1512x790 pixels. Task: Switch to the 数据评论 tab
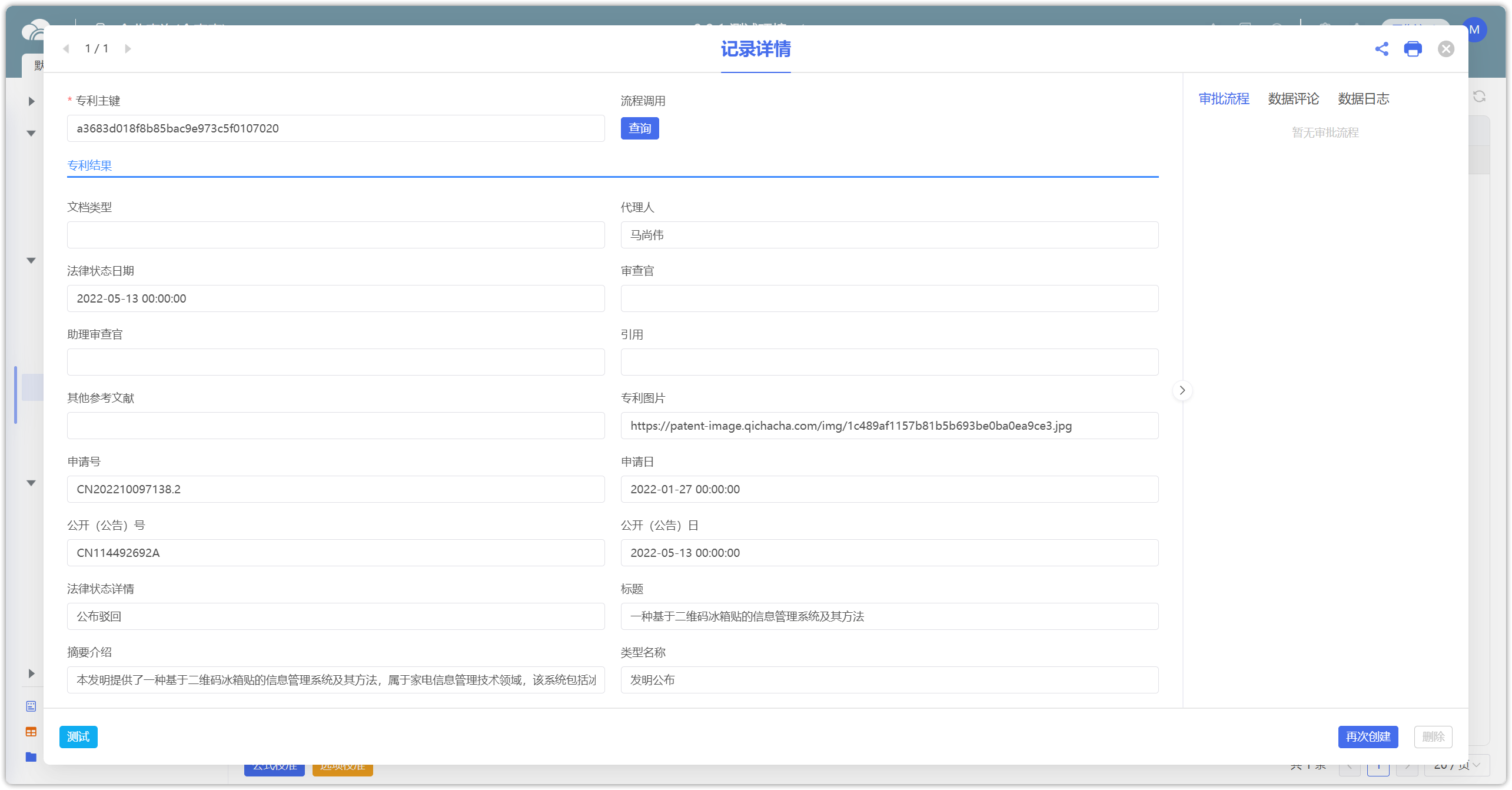coord(1293,99)
